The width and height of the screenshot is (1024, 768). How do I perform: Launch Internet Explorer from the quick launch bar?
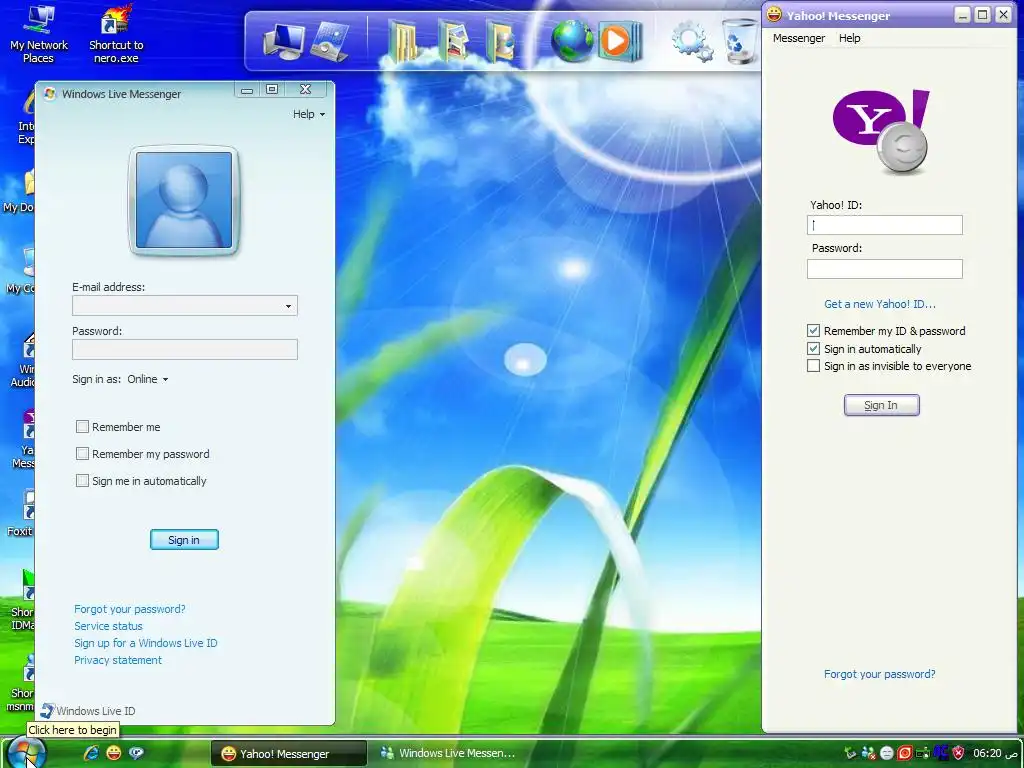pos(91,753)
